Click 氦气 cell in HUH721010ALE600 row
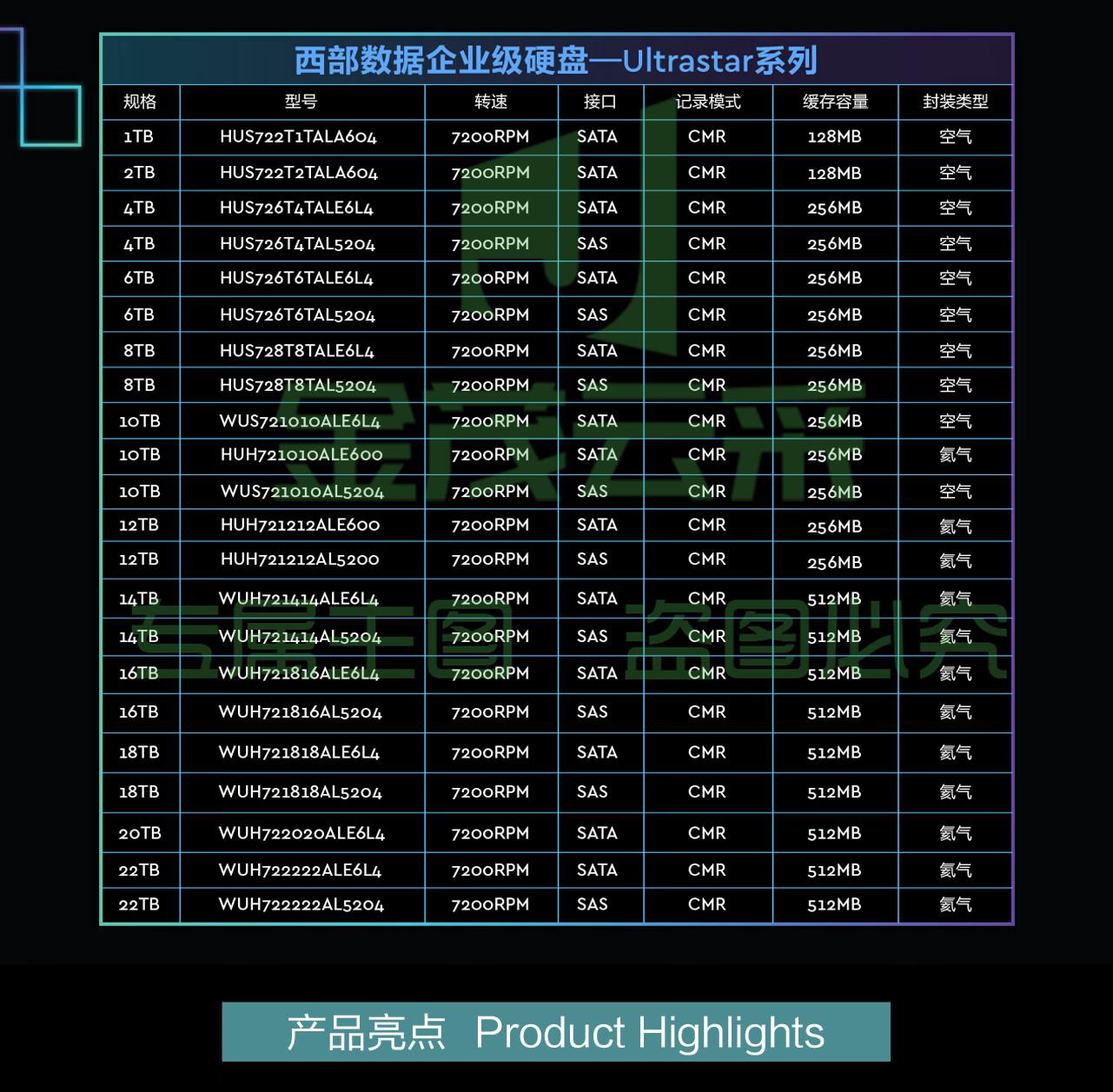 pyautogui.click(x=956, y=454)
